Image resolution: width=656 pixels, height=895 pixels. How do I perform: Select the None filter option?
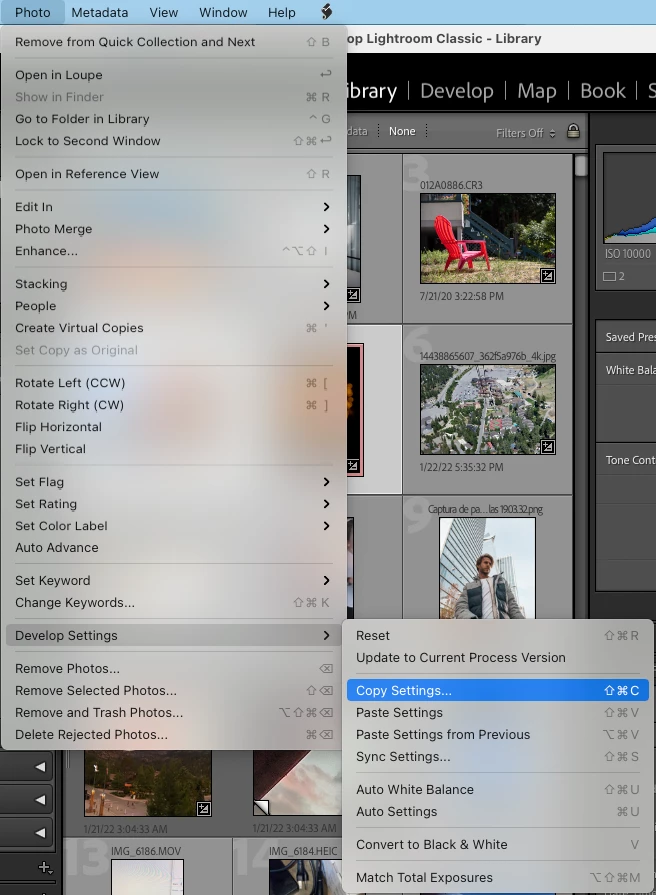click(402, 131)
